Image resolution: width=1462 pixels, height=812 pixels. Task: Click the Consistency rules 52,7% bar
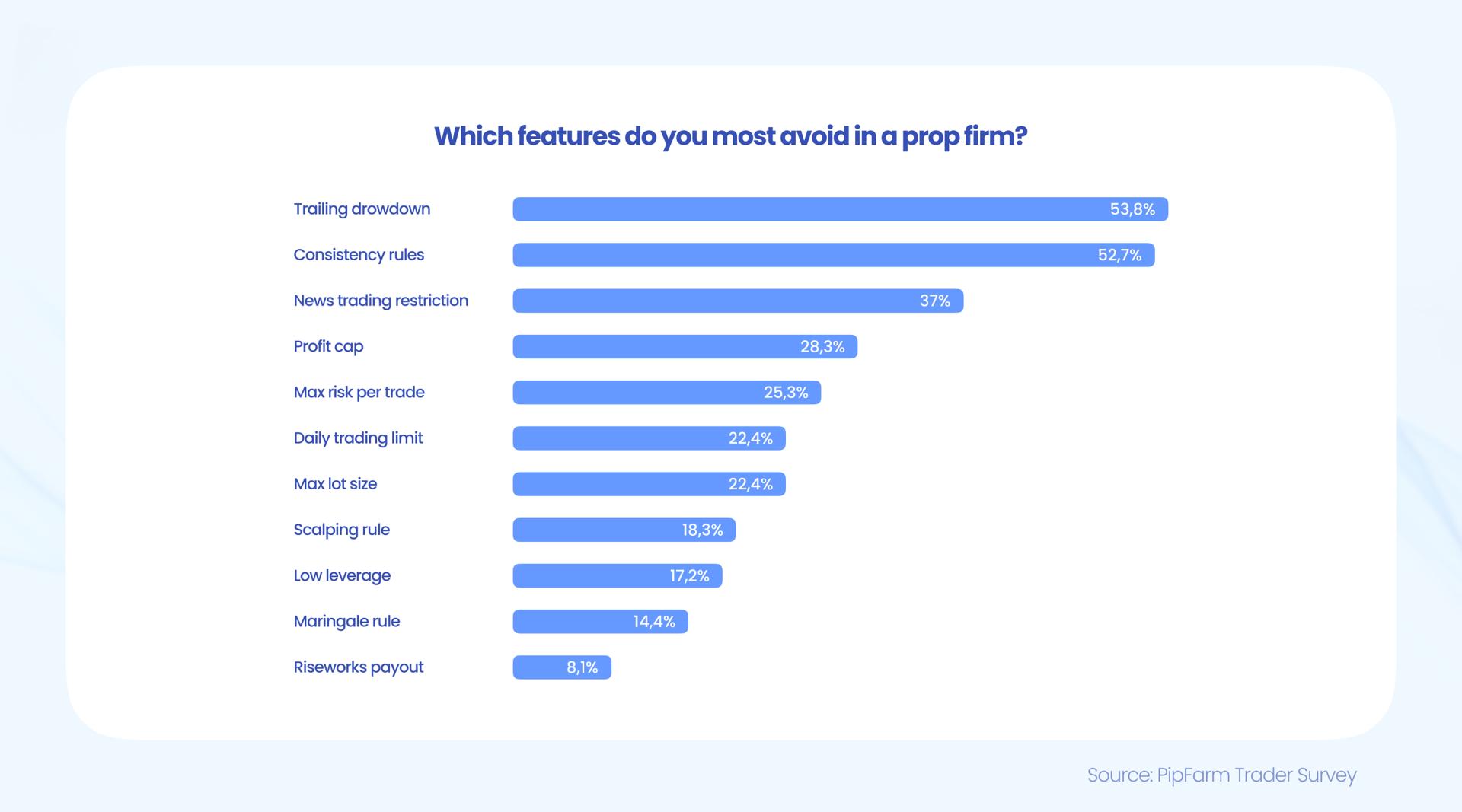833,255
